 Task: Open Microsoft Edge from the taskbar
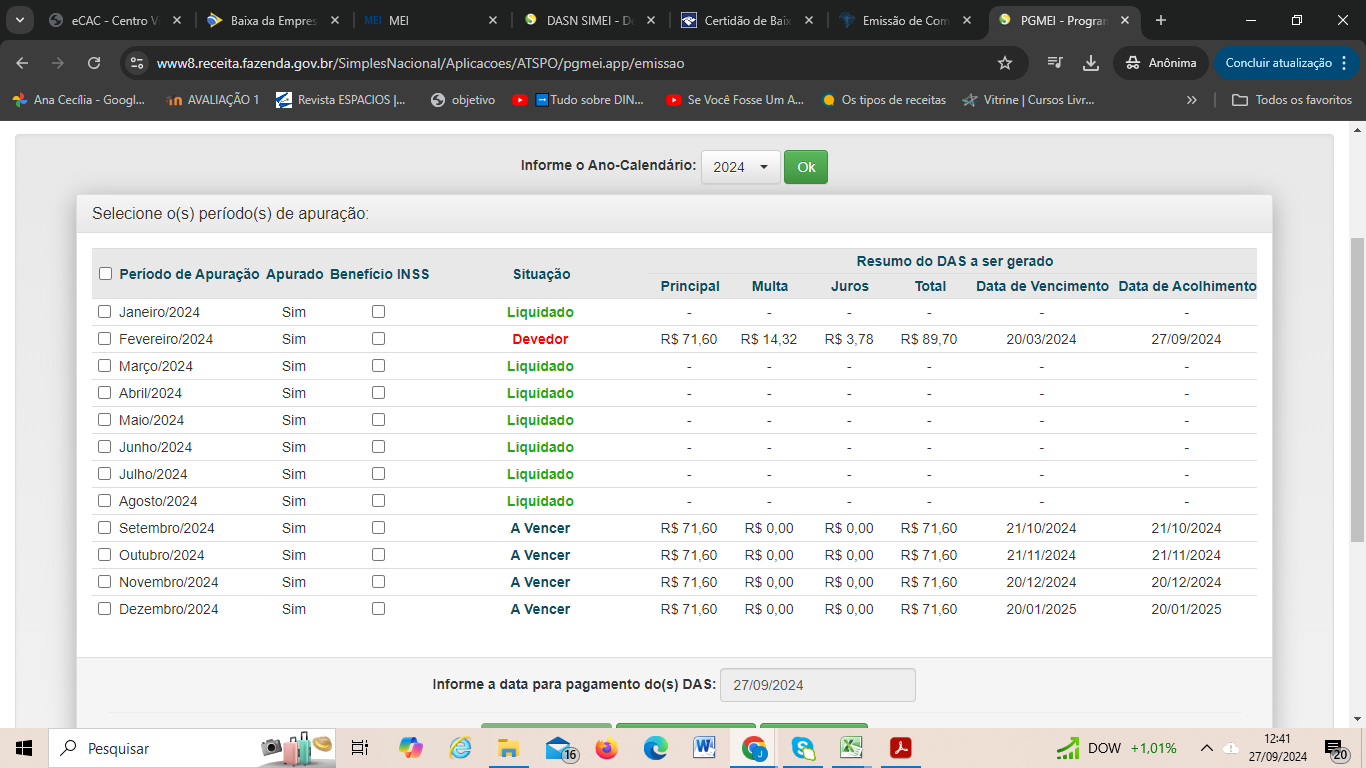pos(656,748)
